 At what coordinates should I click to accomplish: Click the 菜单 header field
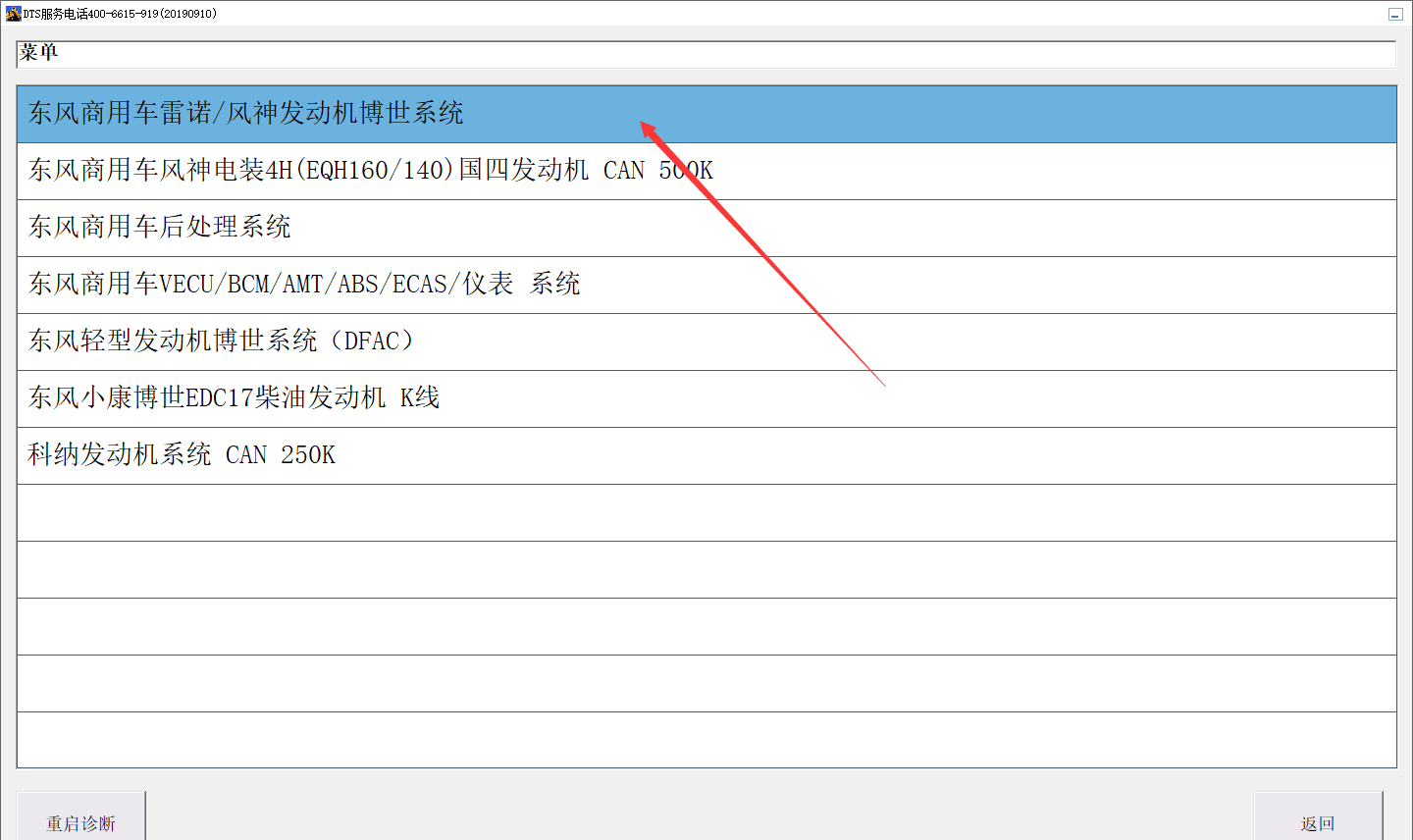pos(706,54)
